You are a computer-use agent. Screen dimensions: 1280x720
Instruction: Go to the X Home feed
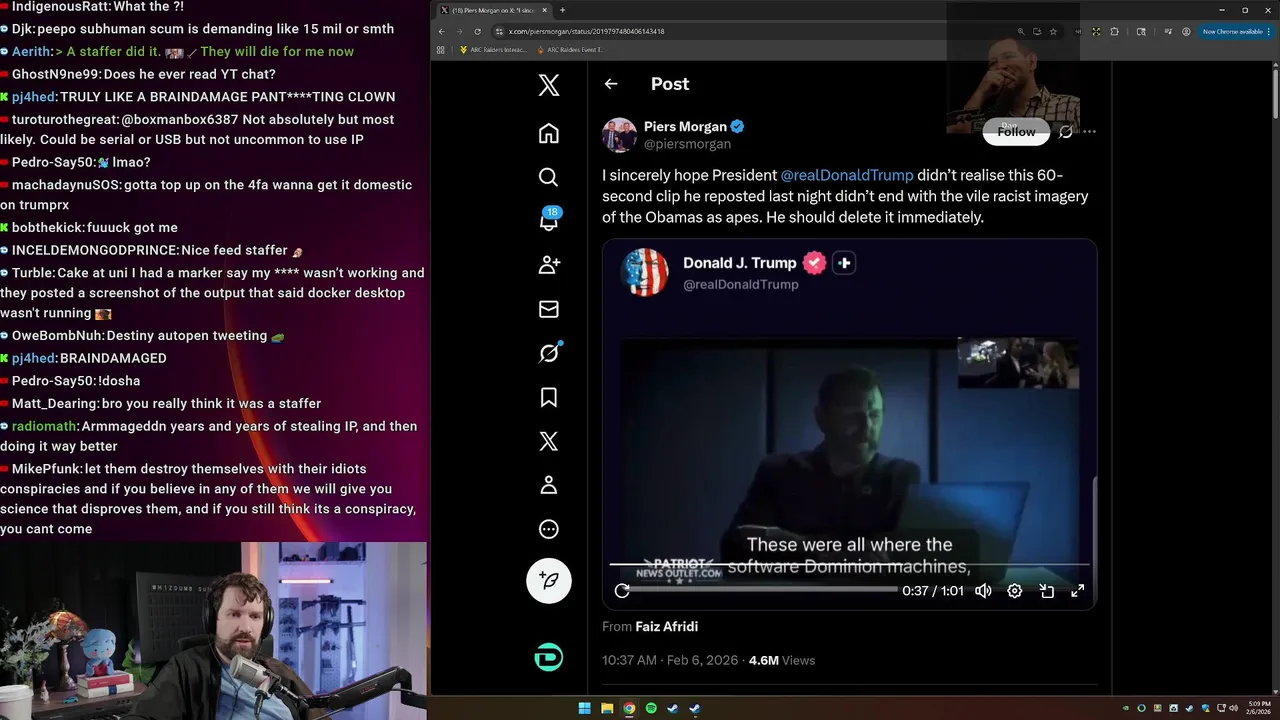tap(548, 133)
